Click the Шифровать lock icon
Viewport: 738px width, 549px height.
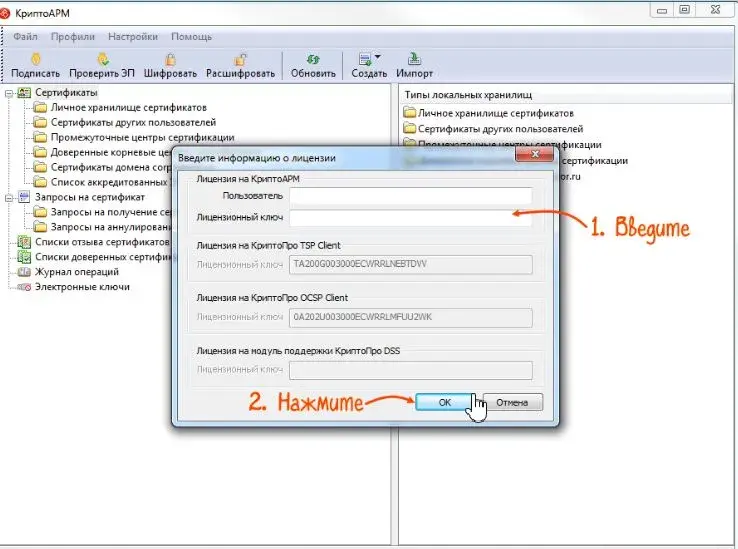tap(170, 59)
